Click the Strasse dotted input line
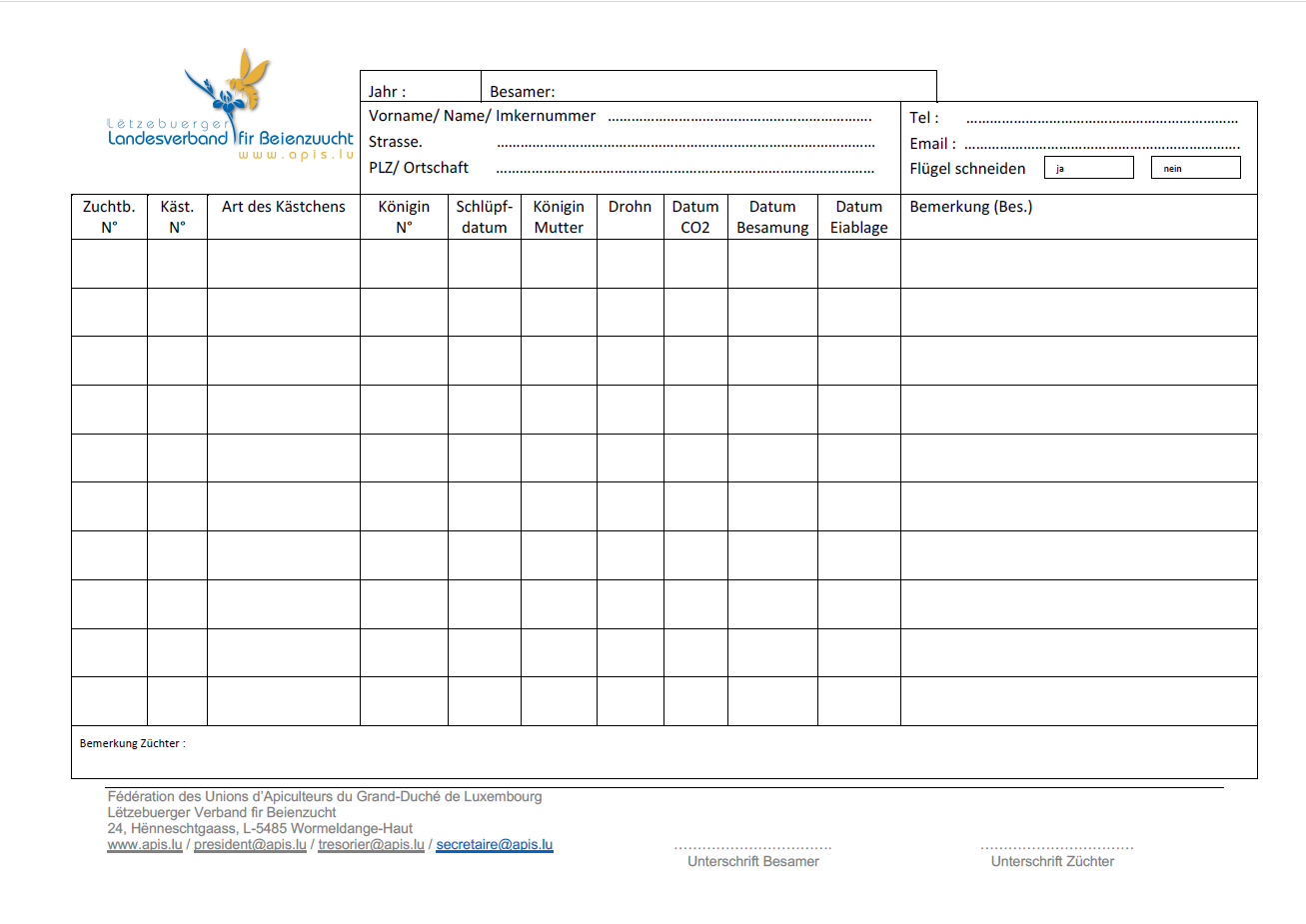The width and height of the screenshot is (1306, 924). tap(685, 143)
